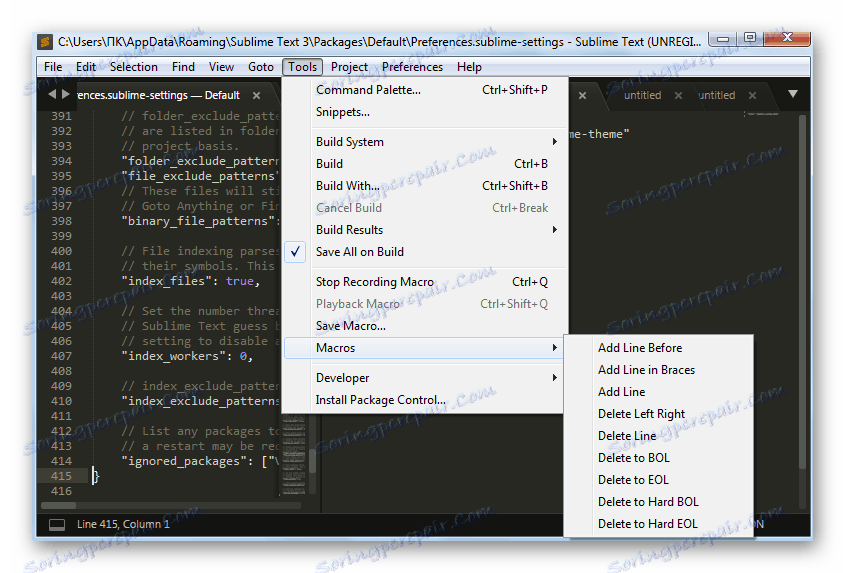The image size is (845, 573).
Task: Click the me-theme" text in right pane
Action: tap(599, 134)
